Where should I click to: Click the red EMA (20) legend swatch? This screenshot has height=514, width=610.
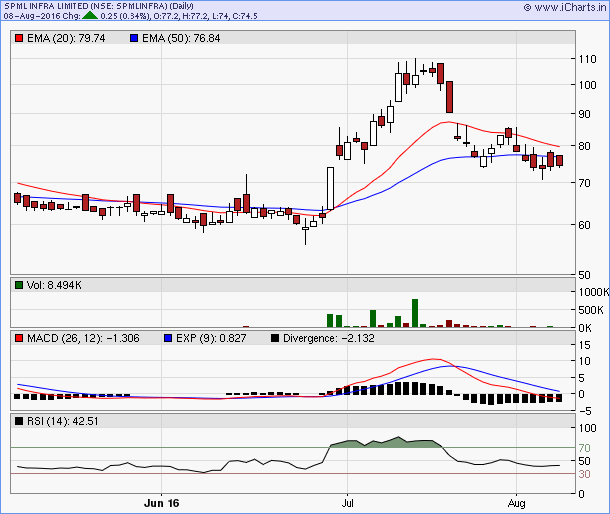19,38
